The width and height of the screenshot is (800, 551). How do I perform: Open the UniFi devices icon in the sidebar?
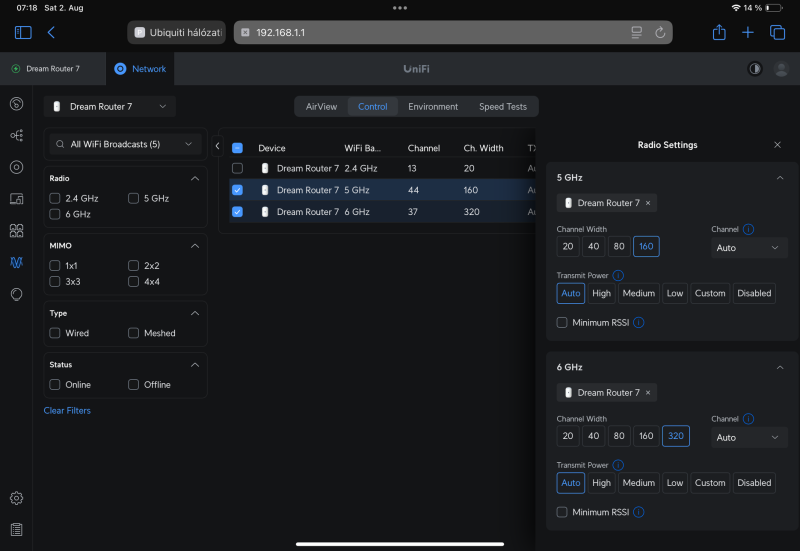point(16,167)
